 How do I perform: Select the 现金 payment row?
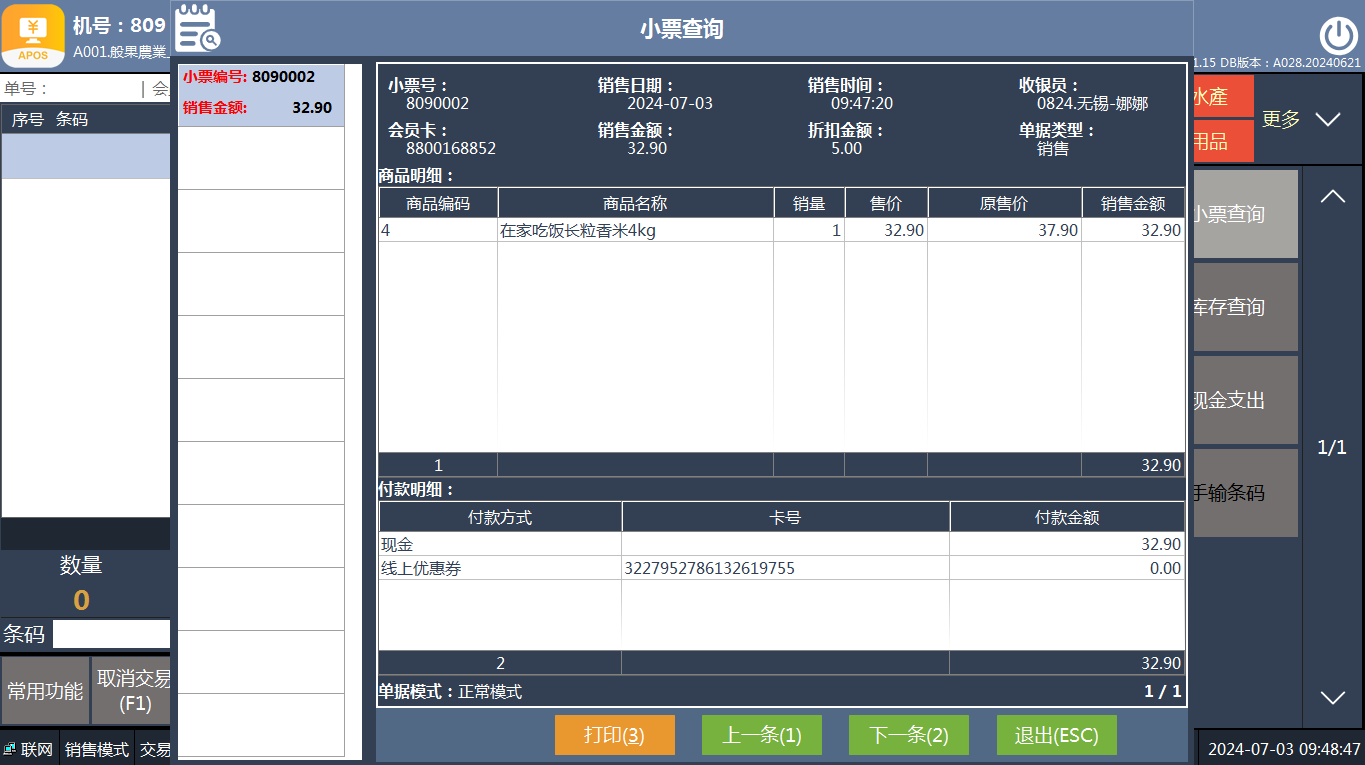click(500, 545)
